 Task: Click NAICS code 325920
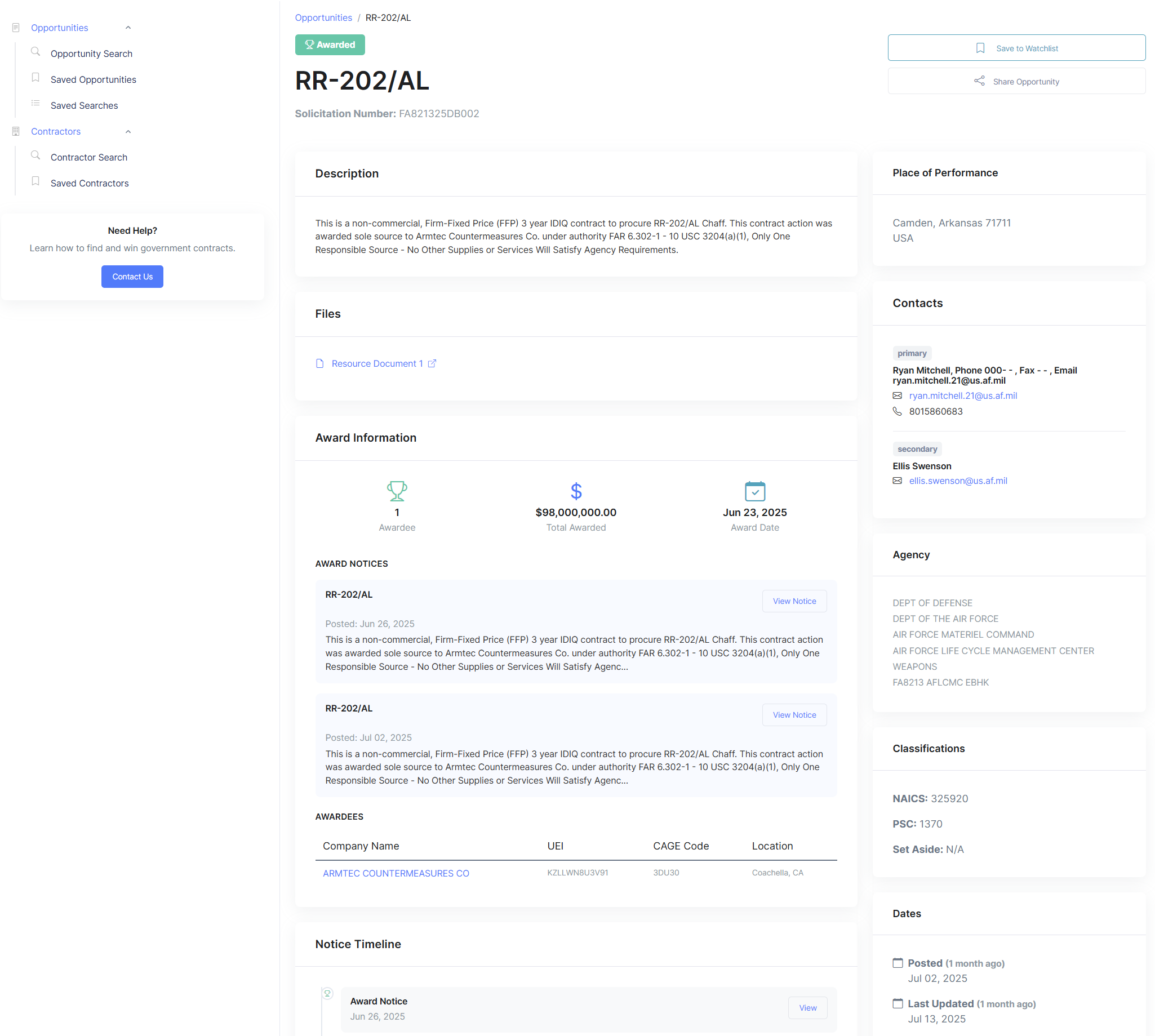point(949,799)
